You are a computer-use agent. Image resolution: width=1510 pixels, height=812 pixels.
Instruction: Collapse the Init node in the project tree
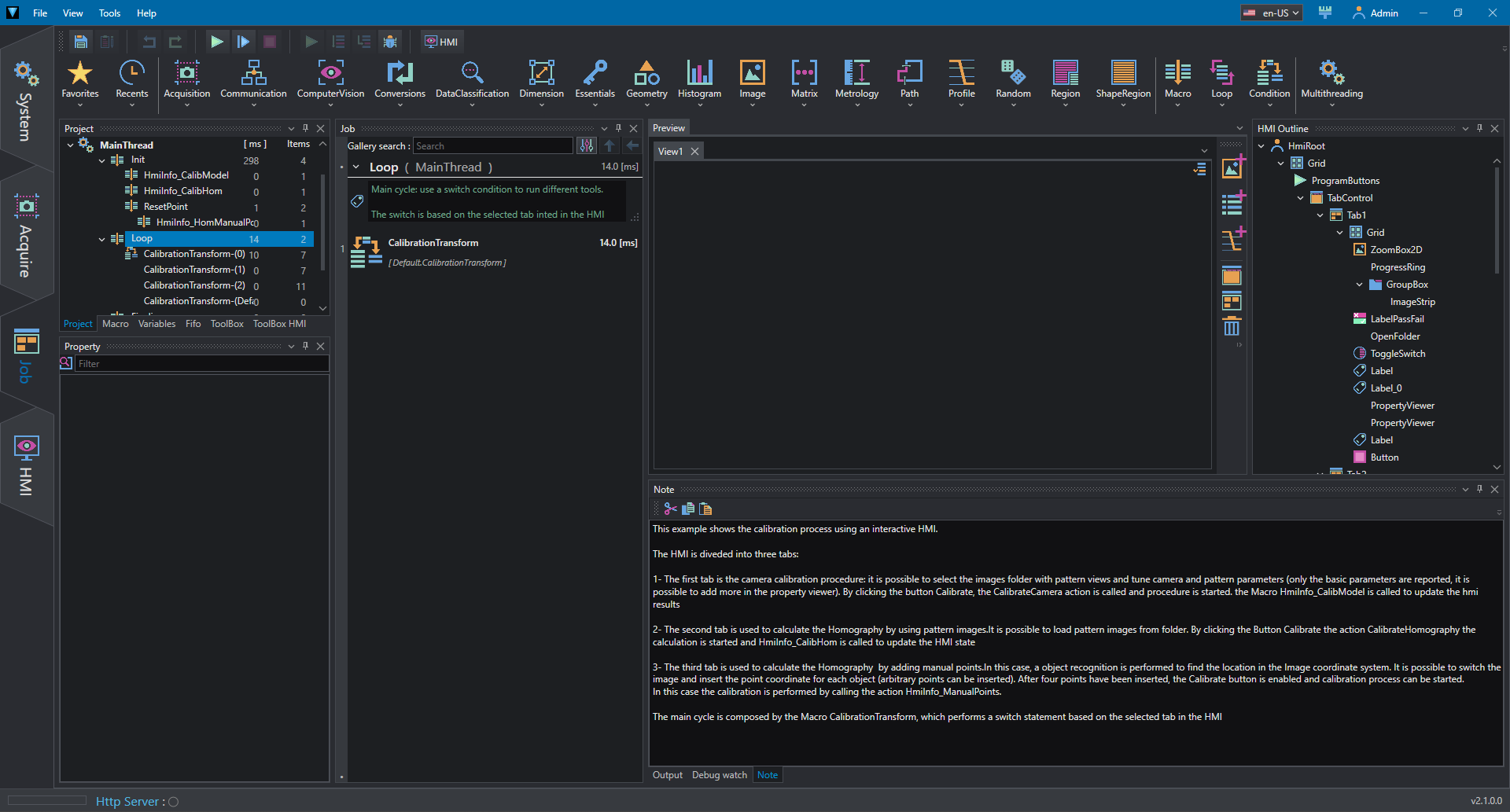point(101,160)
